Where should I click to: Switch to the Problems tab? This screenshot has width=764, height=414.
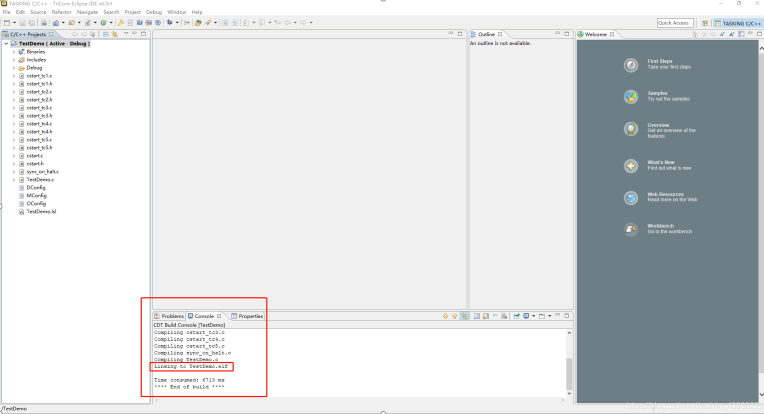[x=172, y=315]
